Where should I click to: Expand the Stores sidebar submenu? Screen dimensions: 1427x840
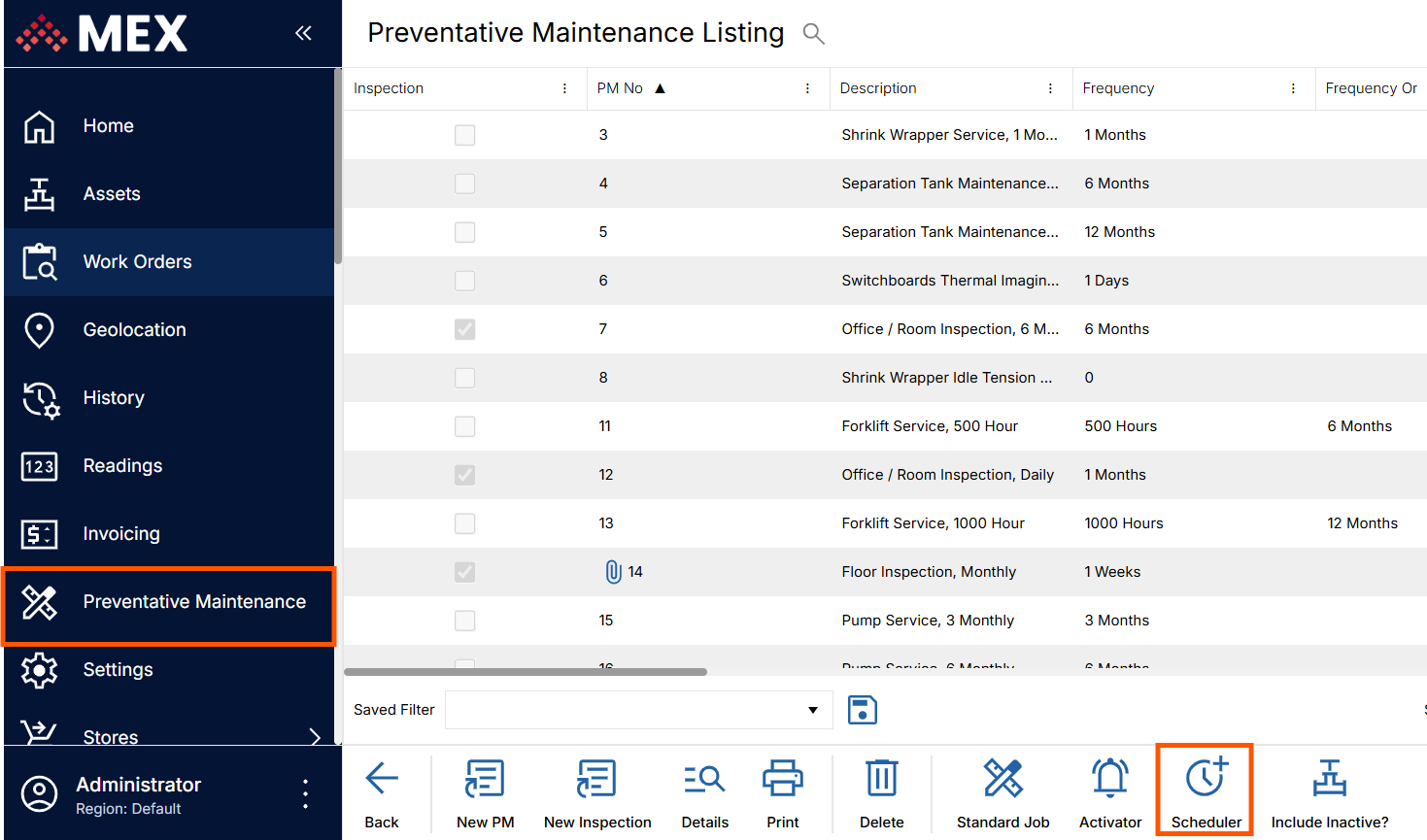(x=315, y=737)
